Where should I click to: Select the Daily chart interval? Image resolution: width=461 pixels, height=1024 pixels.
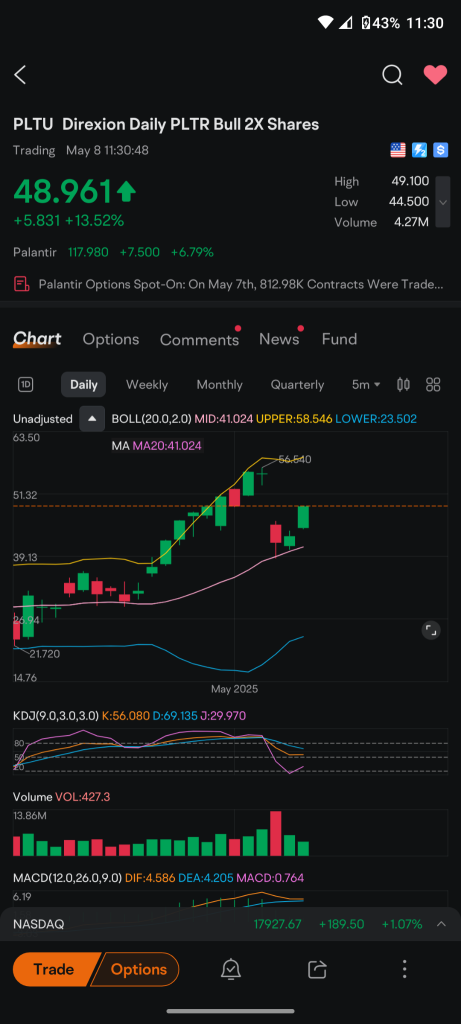coord(84,385)
